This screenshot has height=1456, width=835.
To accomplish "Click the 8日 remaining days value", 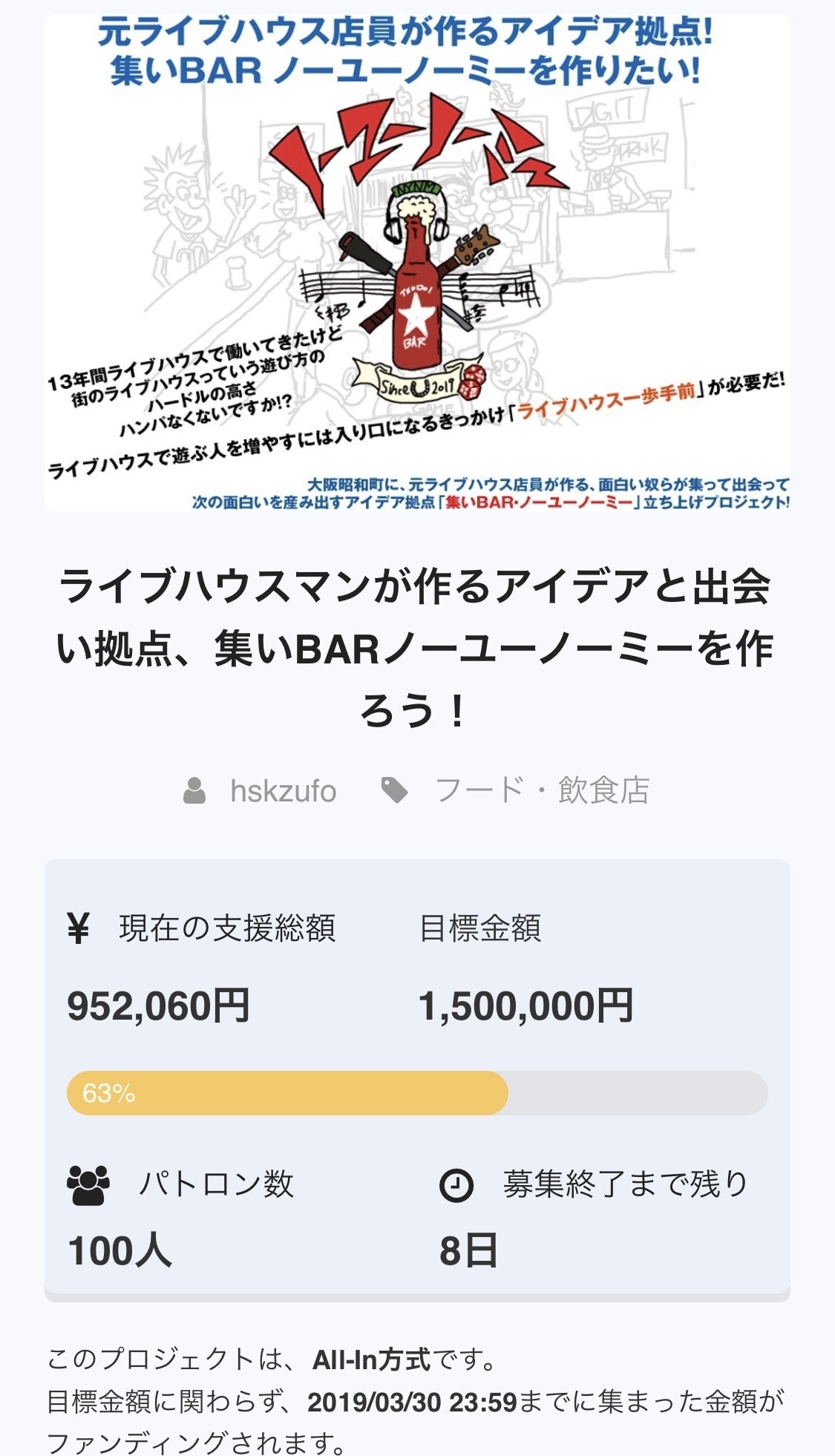I will (x=468, y=1251).
